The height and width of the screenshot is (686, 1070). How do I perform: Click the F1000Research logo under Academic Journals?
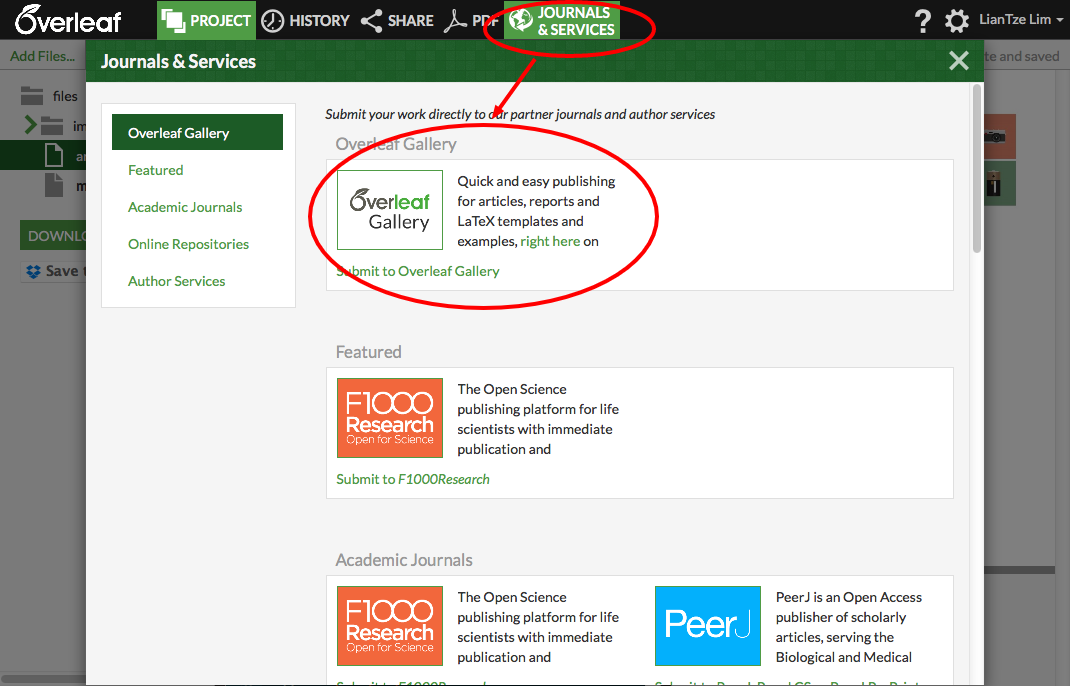click(390, 626)
